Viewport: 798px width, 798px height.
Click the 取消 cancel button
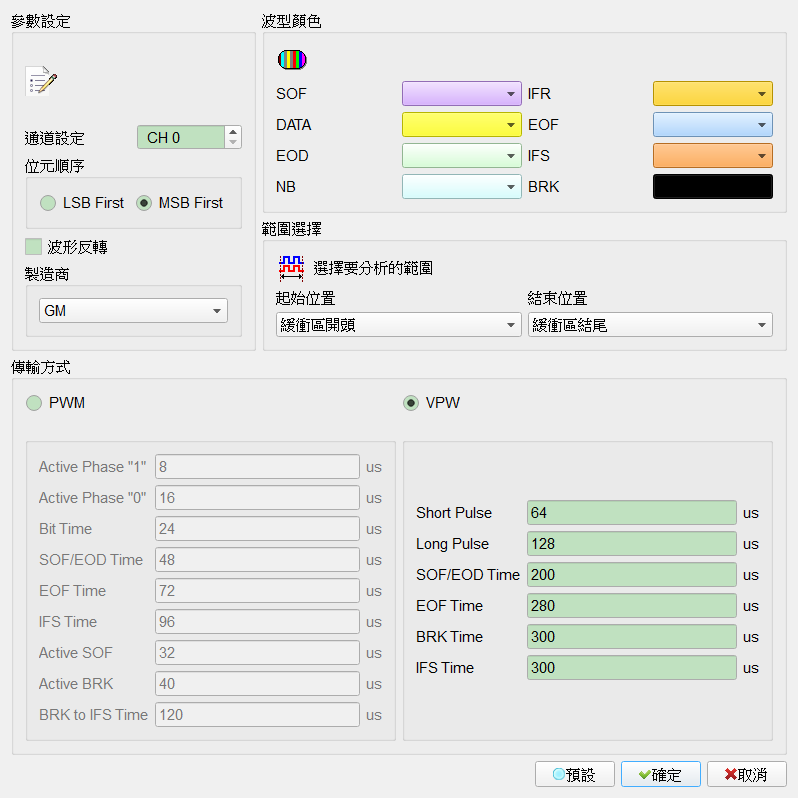(x=747, y=775)
